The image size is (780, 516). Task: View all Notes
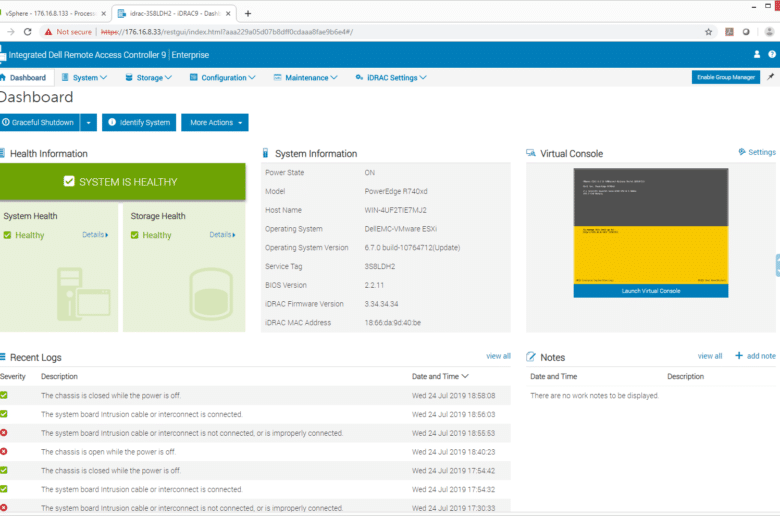tap(710, 356)
